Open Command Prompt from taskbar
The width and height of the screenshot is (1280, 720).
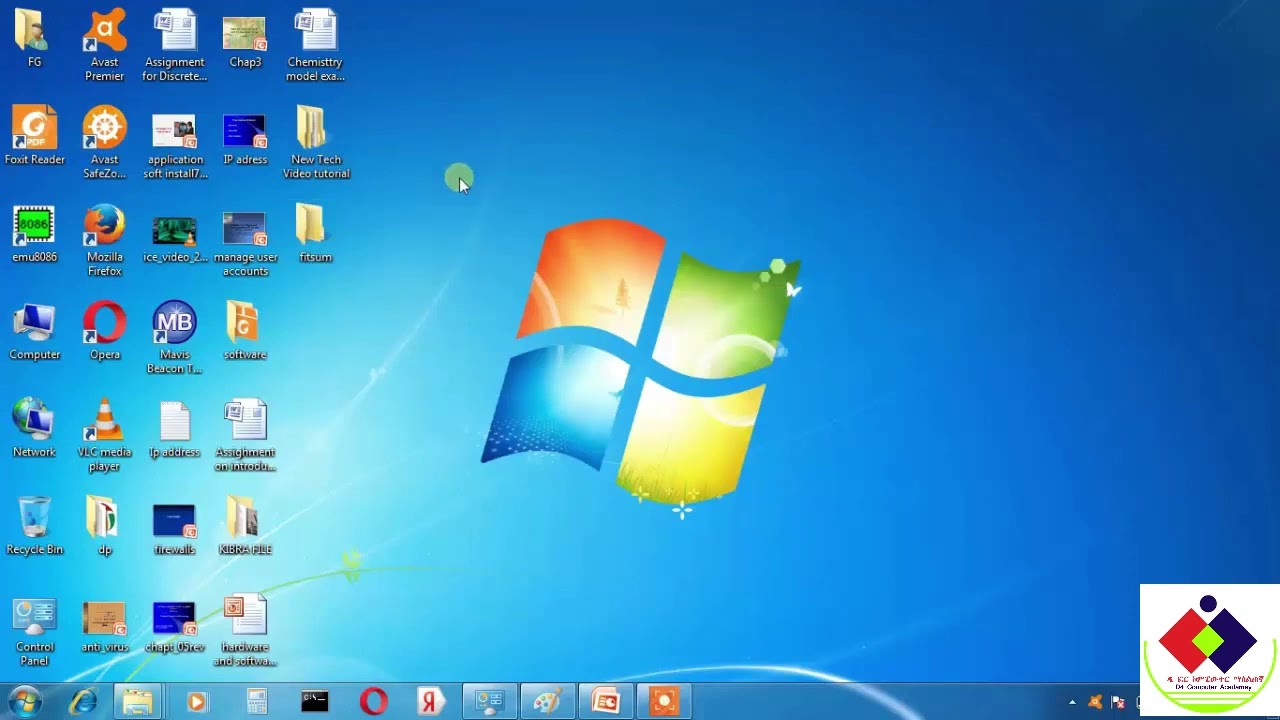[315, 702]
